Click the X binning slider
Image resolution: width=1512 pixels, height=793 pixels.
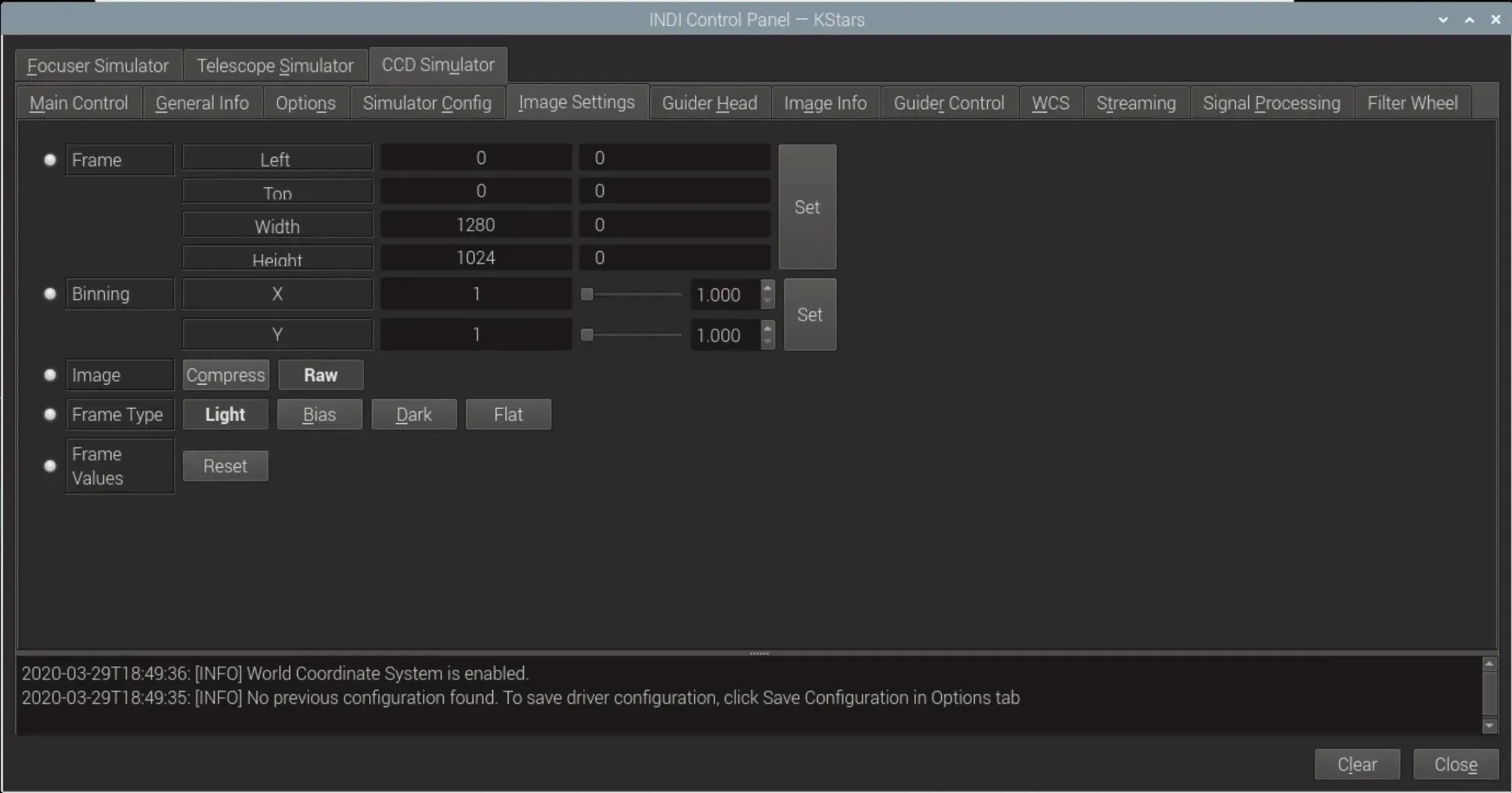pos(631,294)
